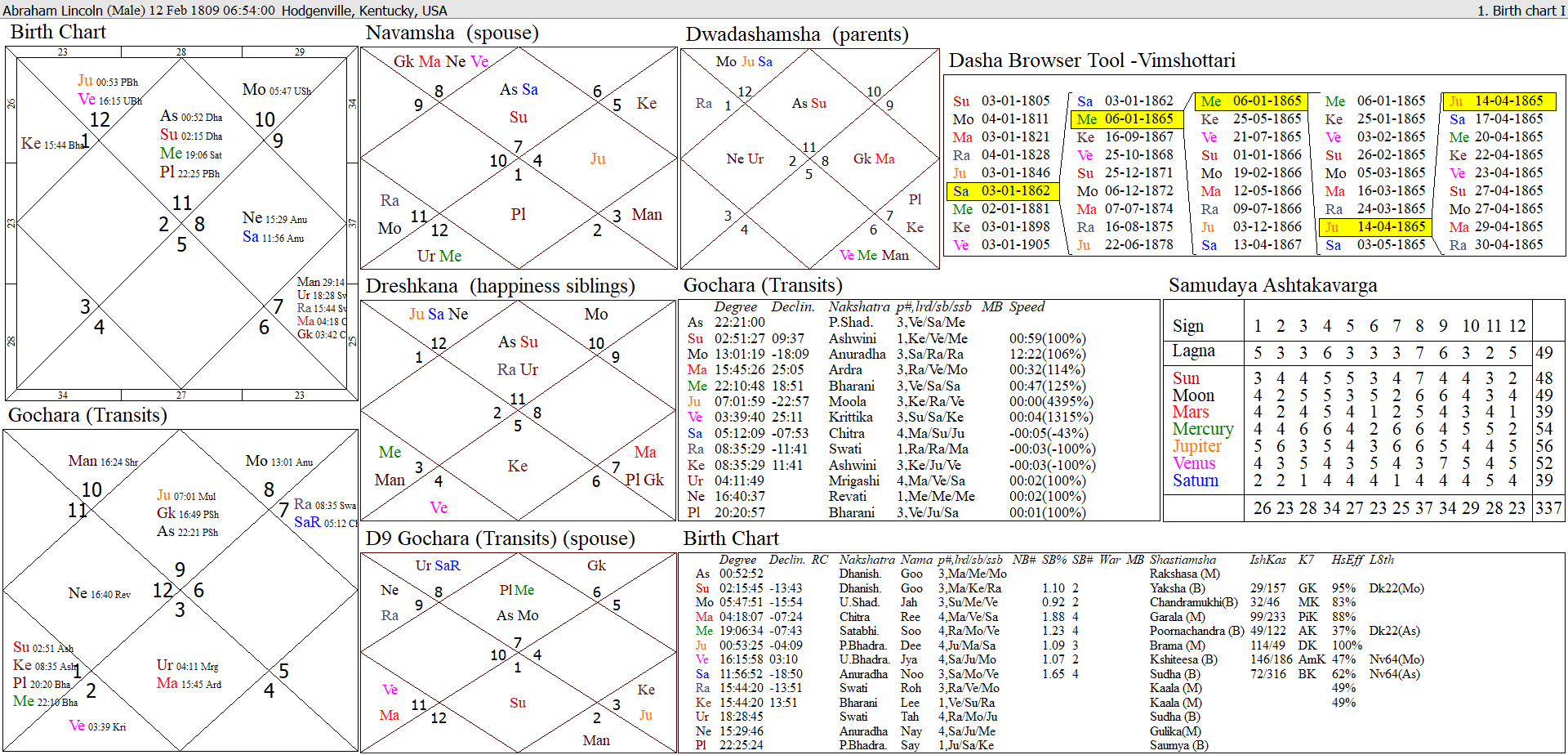Image resolution: width=1568 pixels, height=755 pixels.
Task: Select dasha row 'Mo 19-02-1866'
Action: click(1251, 173)
